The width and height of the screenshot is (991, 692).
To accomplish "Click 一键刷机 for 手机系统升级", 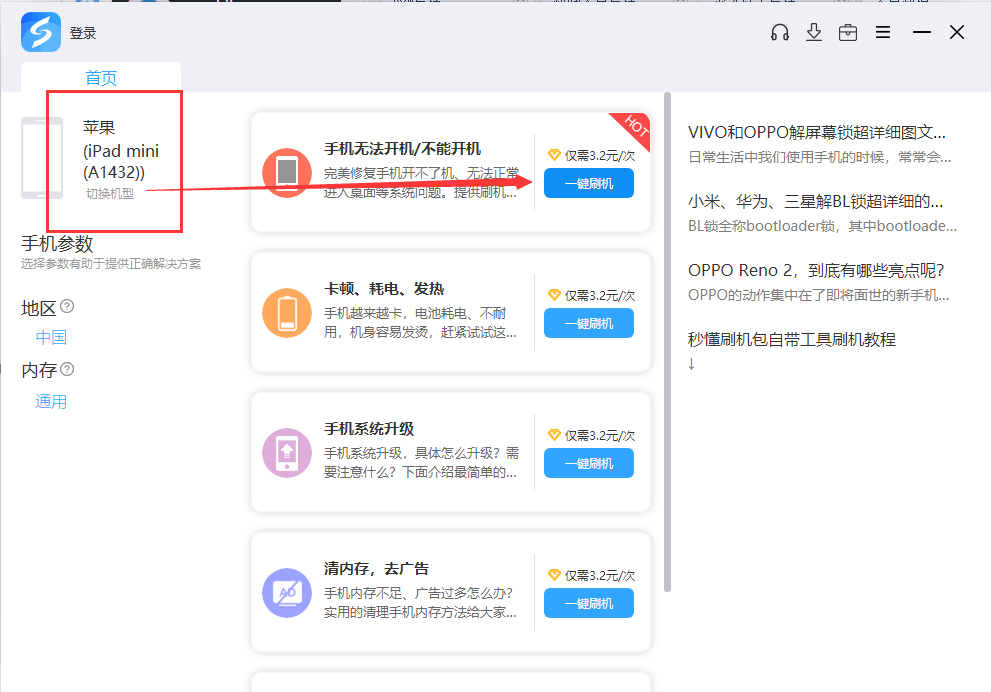I will pos(589,463).
